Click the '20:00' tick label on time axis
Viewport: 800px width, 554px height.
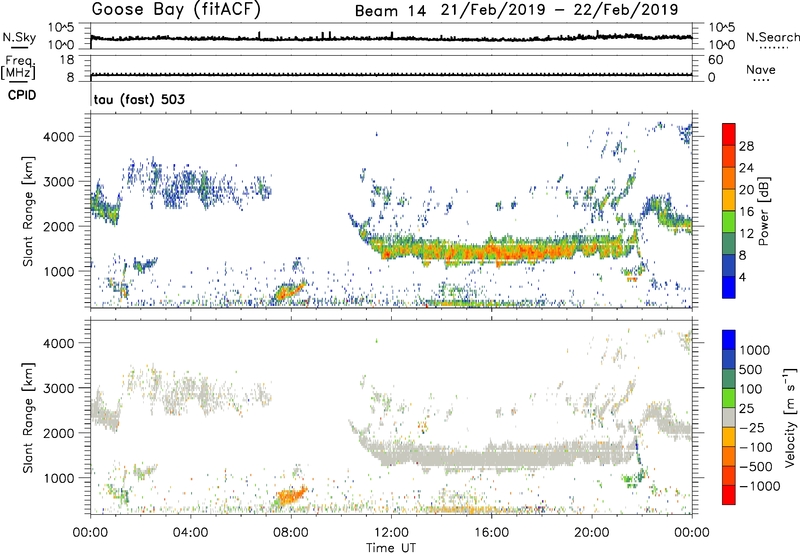pyautogui.click(x=592, y=533)
